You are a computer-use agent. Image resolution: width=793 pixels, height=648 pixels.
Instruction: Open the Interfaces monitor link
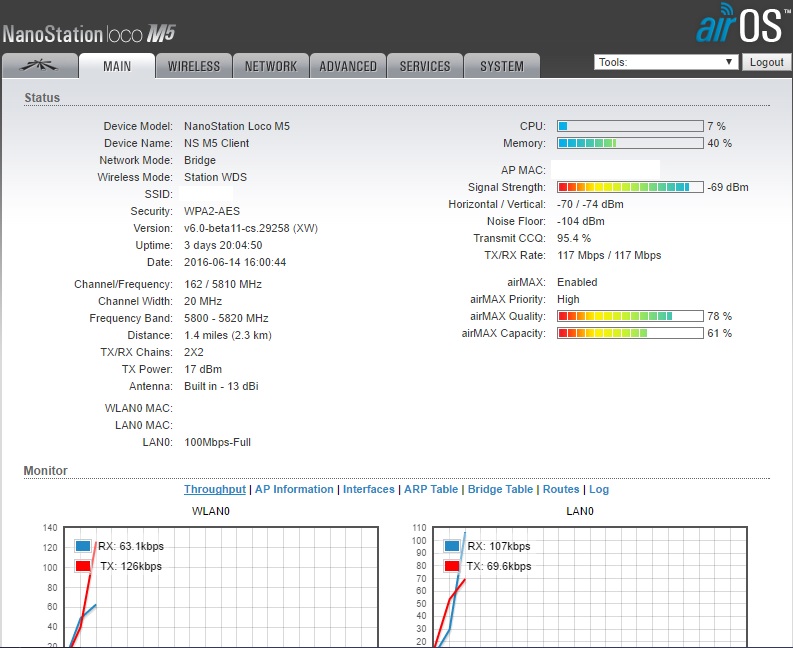tap(369, 489)
